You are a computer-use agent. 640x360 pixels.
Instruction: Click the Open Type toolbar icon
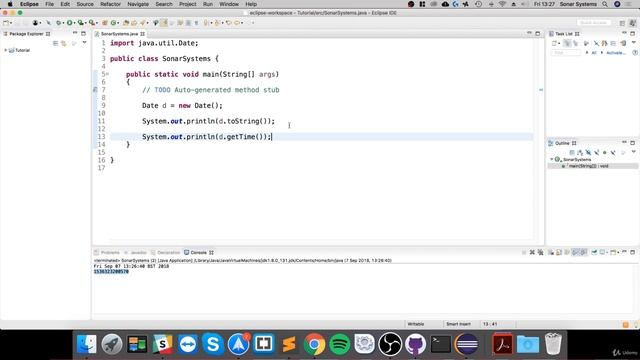[126, 23]
